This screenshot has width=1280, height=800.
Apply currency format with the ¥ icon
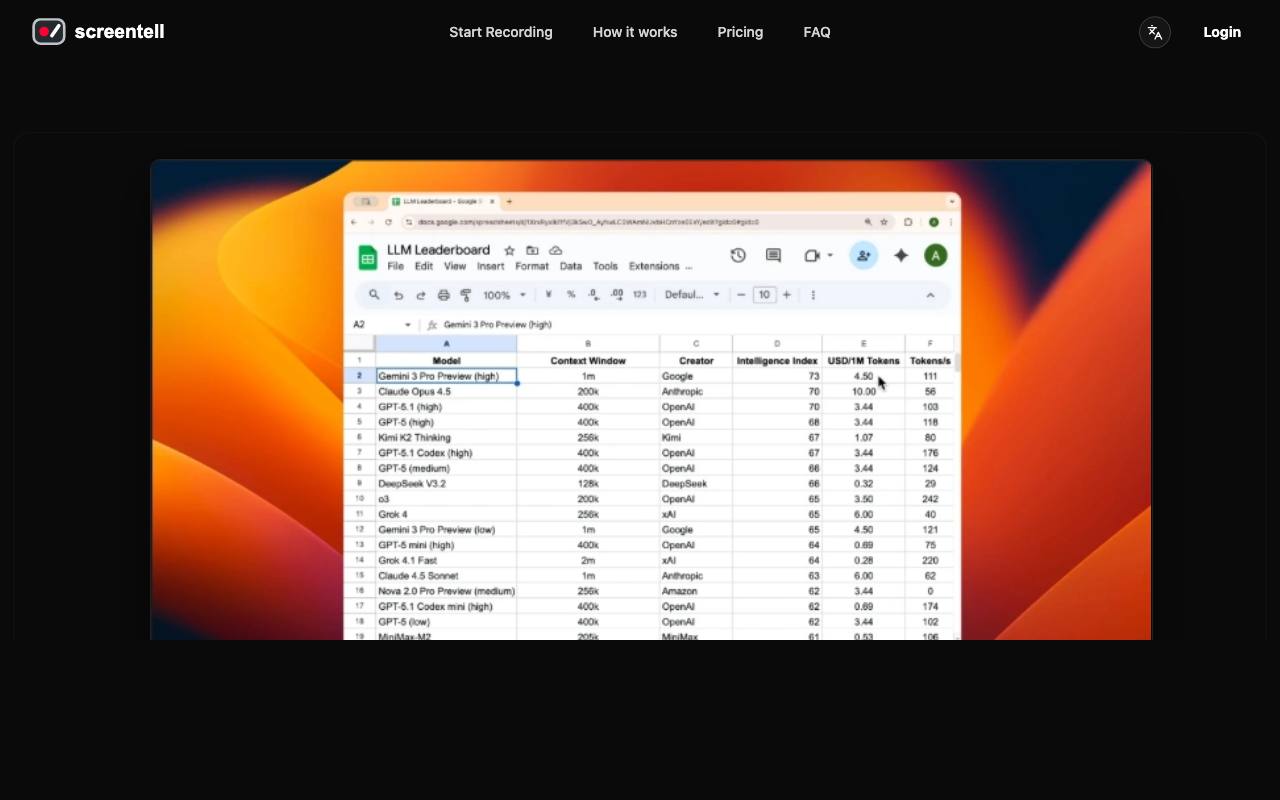(548, 295)
